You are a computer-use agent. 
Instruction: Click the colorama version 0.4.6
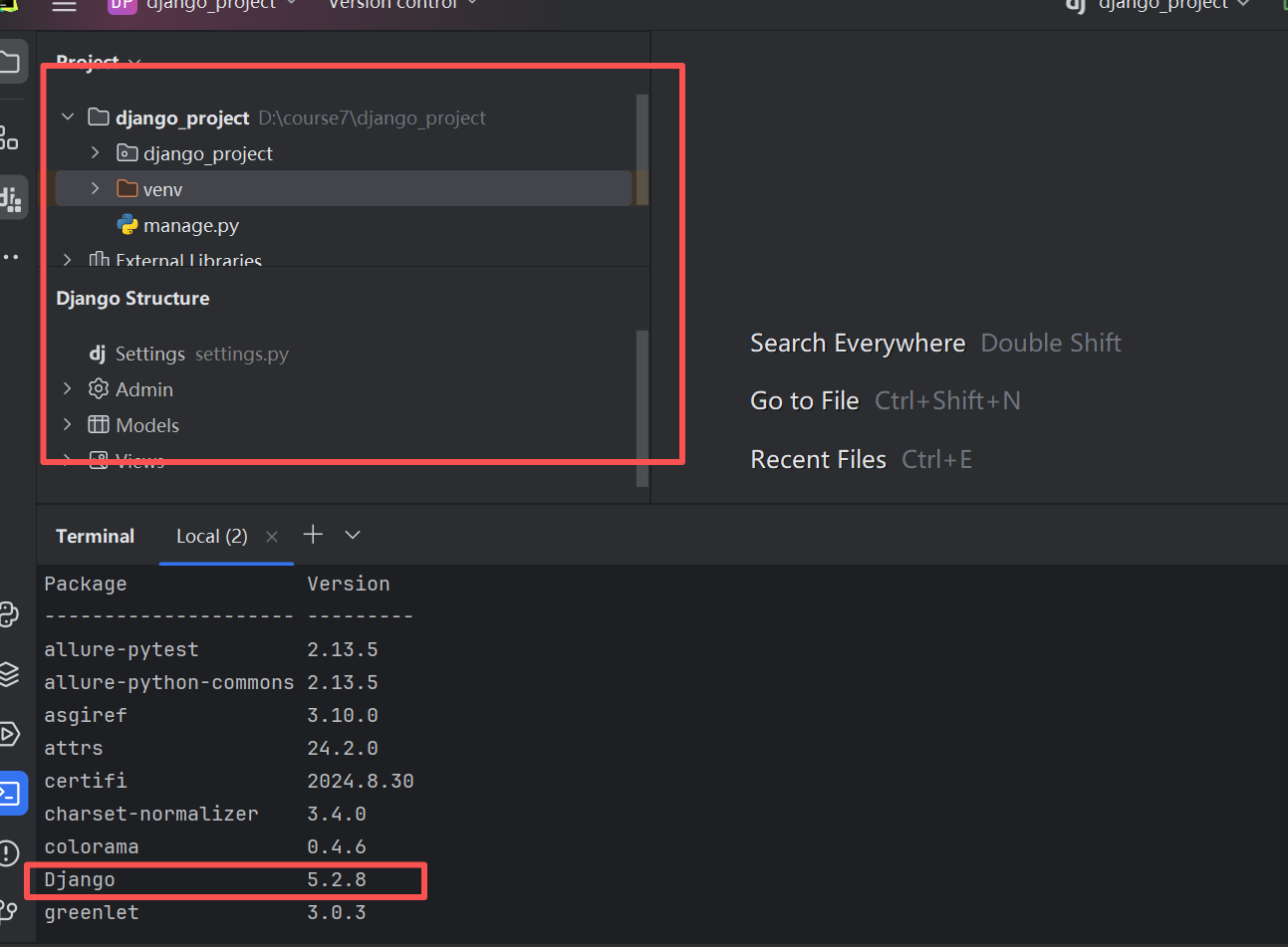[337, 846]
